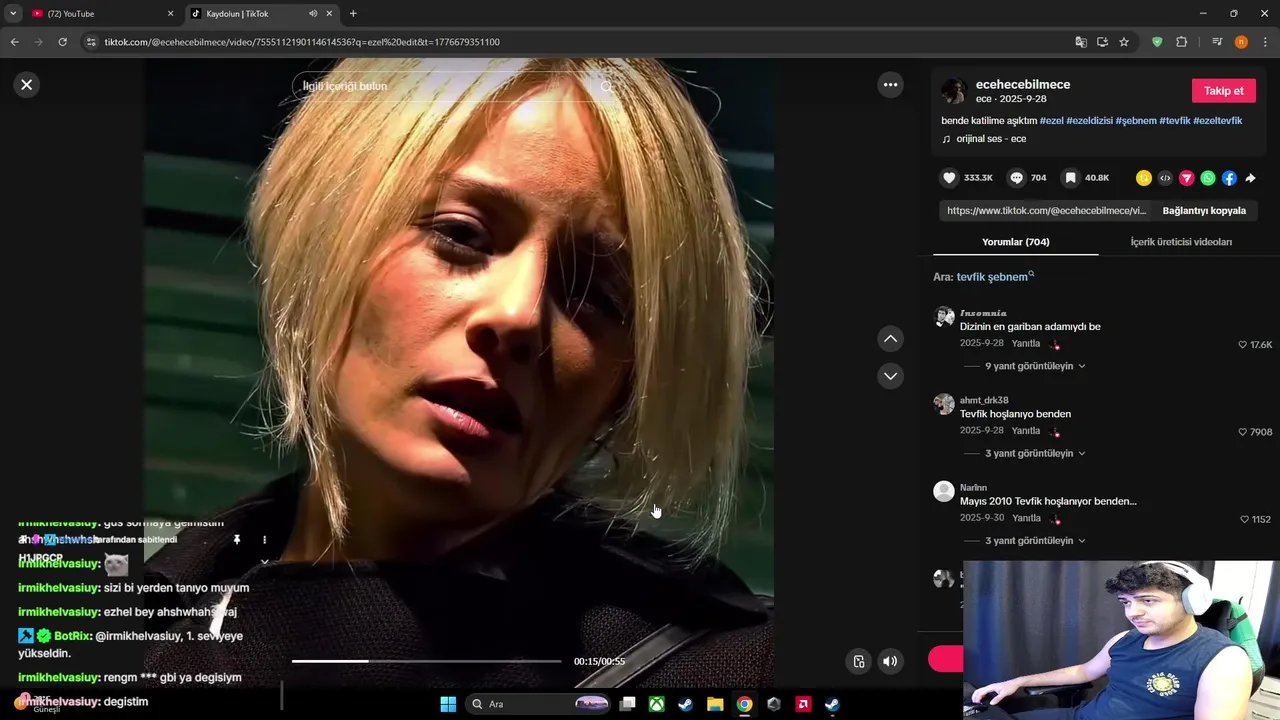
Task: Open a new browser tab
Action: 353,14
